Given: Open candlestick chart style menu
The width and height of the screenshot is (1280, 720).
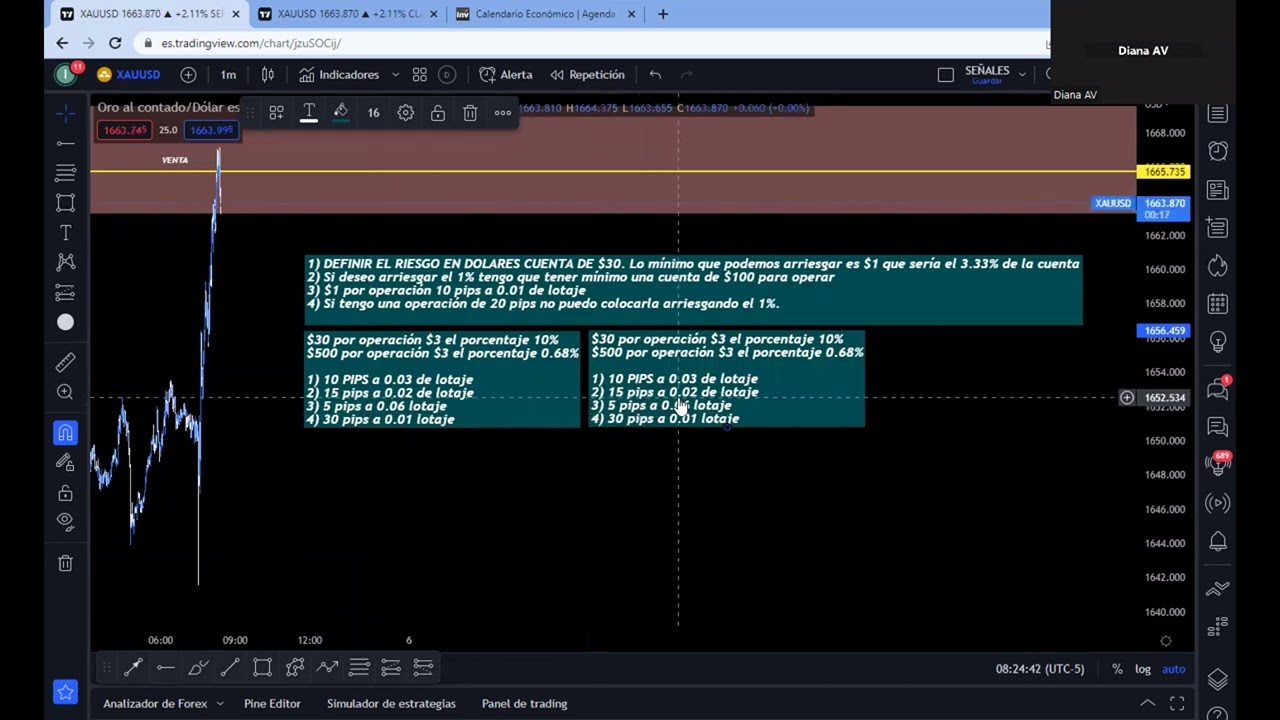Looking at the screenshot, I should [268, 74].
